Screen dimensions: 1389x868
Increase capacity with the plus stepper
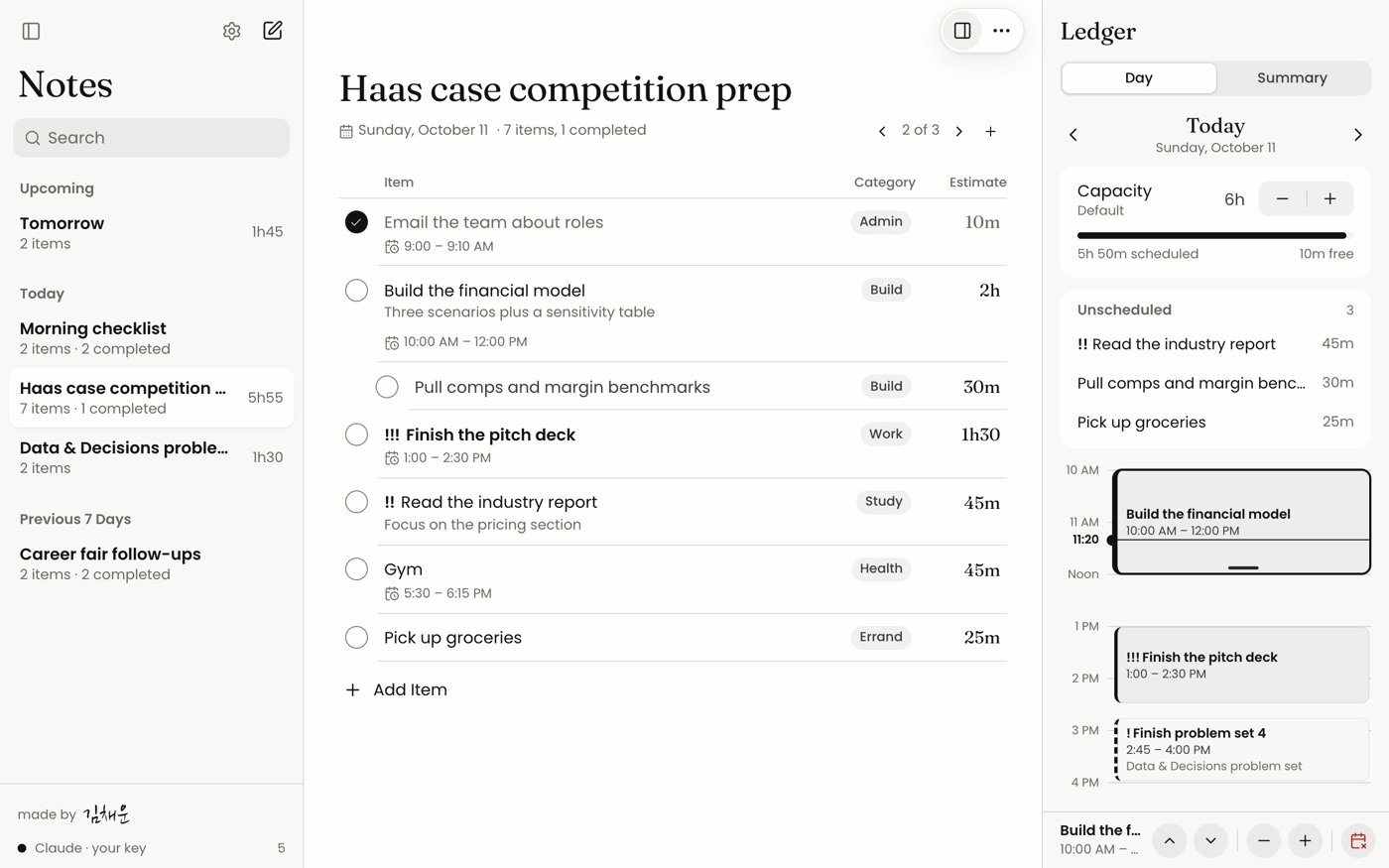1329,198
